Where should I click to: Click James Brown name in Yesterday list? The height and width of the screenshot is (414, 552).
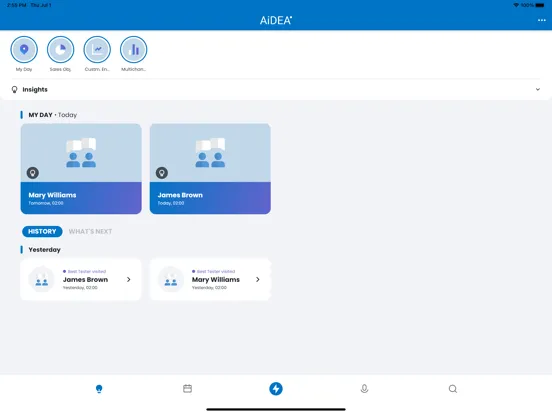pyautogui.click(x=85, y=280)
